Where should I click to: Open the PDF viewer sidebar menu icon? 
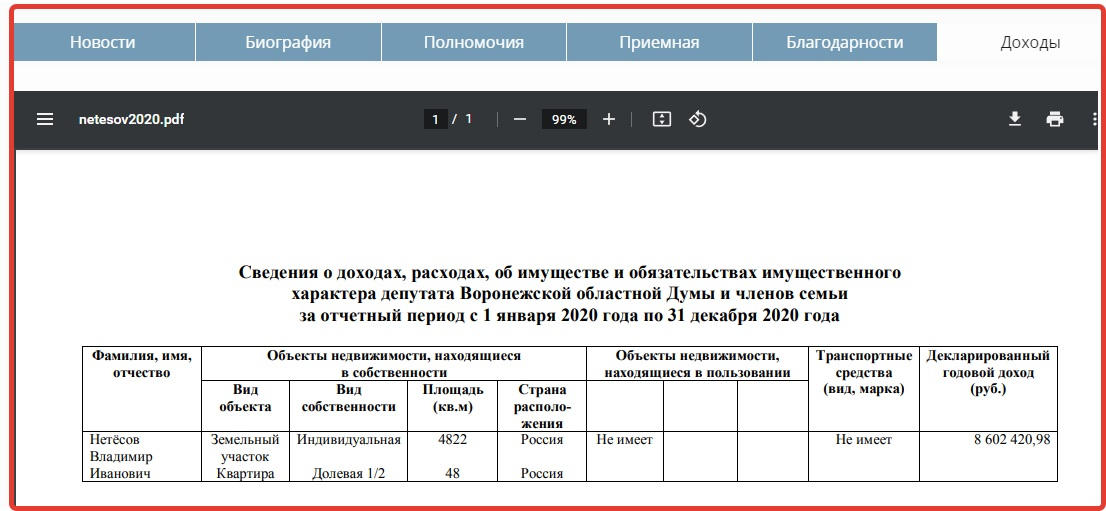[45, 119]
